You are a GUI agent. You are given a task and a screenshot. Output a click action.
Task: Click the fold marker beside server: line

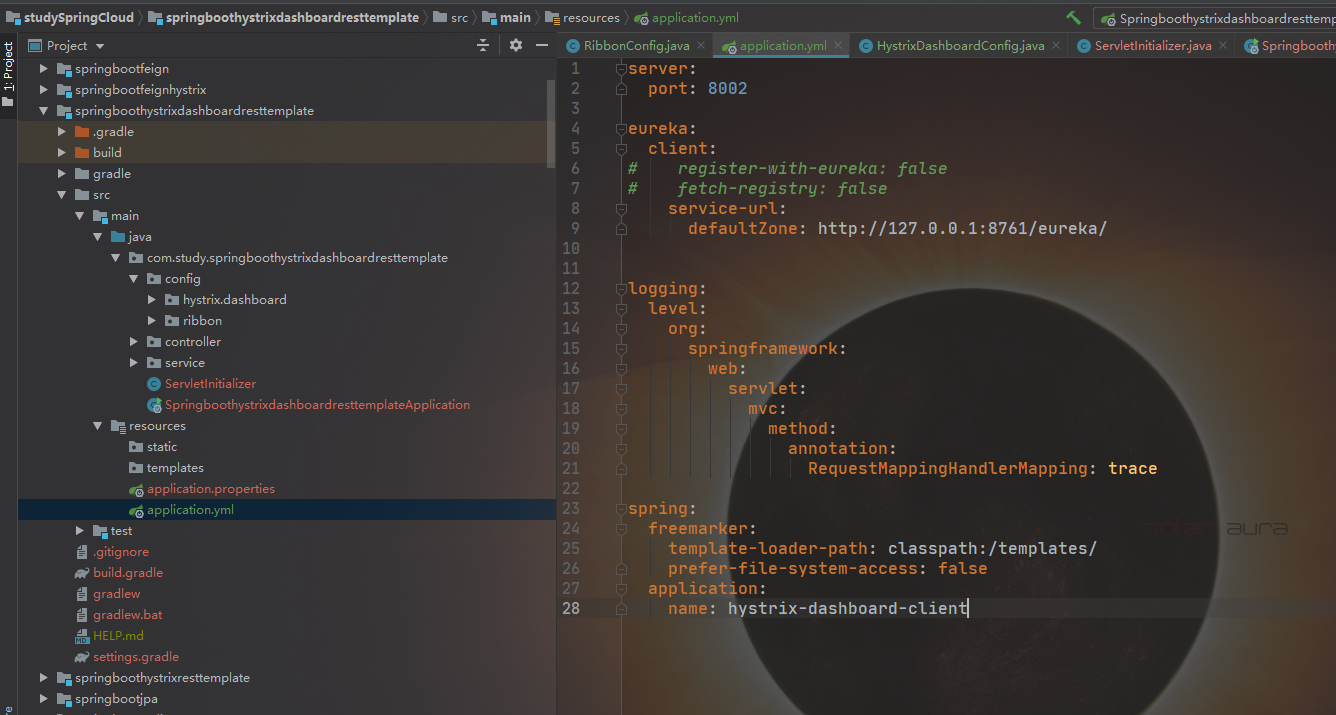click(x=621, y=69)
